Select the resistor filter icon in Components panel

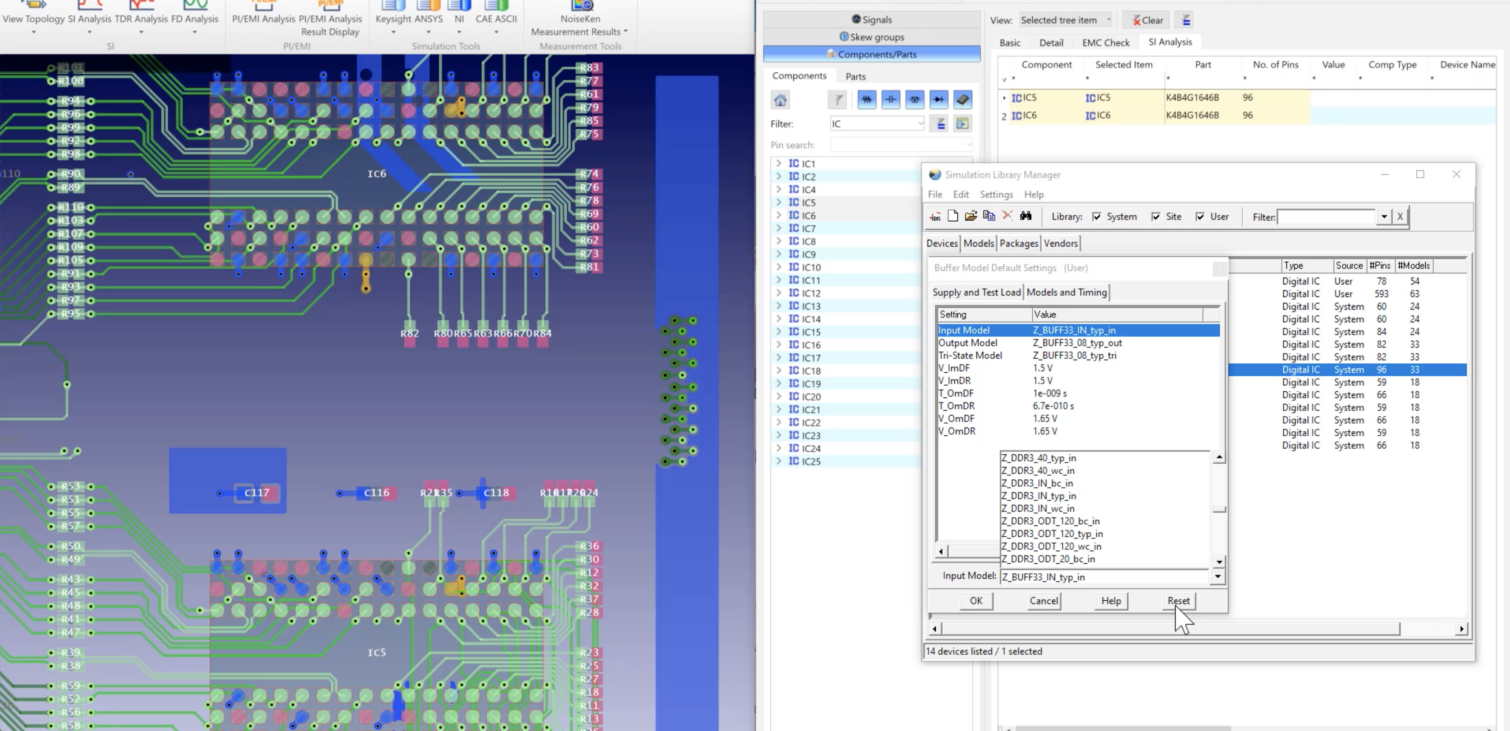coord(866,99)
